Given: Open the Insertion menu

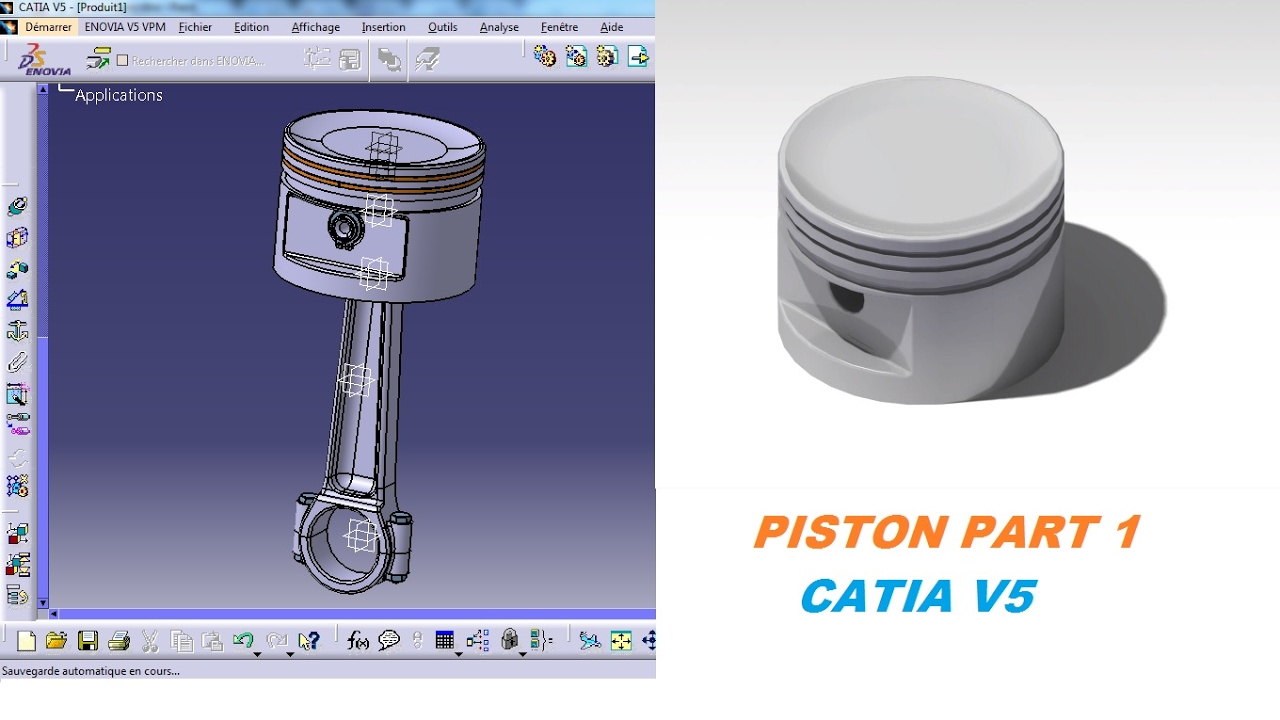Looking at the screenshot, I should (383, 27).
